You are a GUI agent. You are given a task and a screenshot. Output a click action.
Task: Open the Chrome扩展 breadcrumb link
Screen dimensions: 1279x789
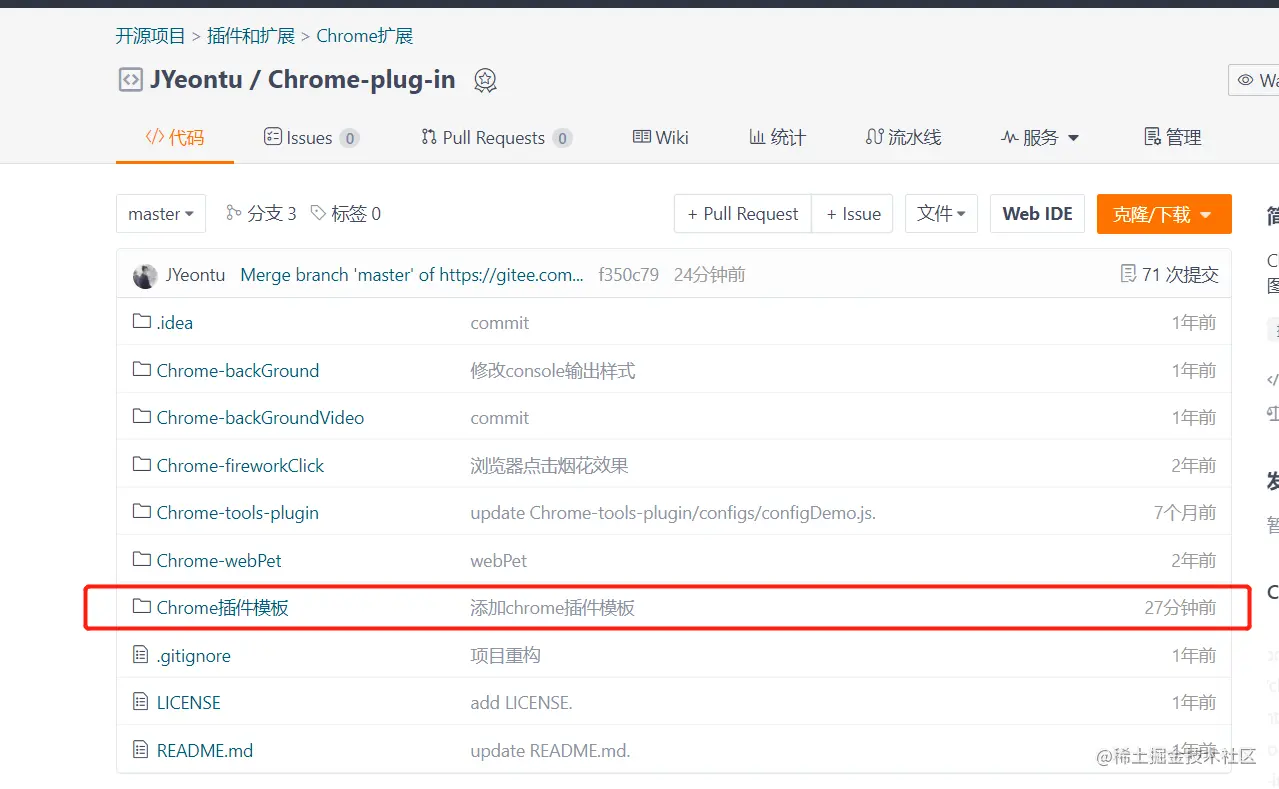coord(365,36)
